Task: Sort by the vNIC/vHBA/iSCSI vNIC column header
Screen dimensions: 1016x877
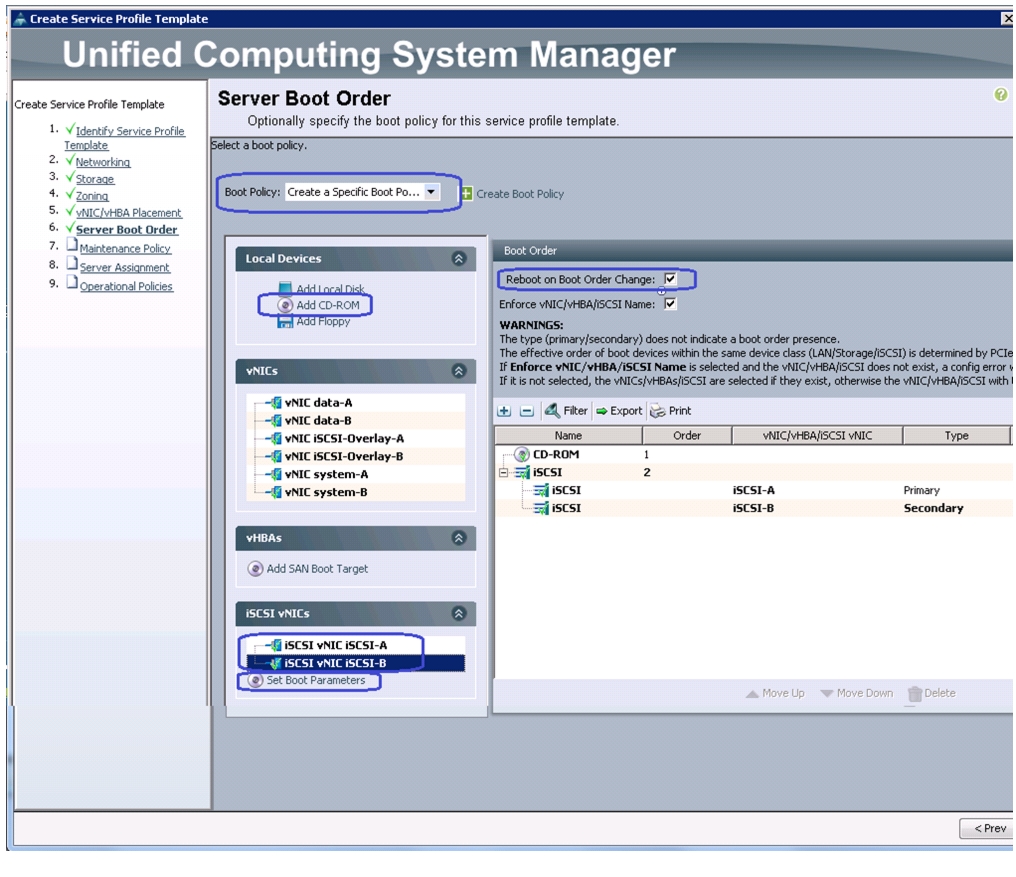Action: [817, 436]
